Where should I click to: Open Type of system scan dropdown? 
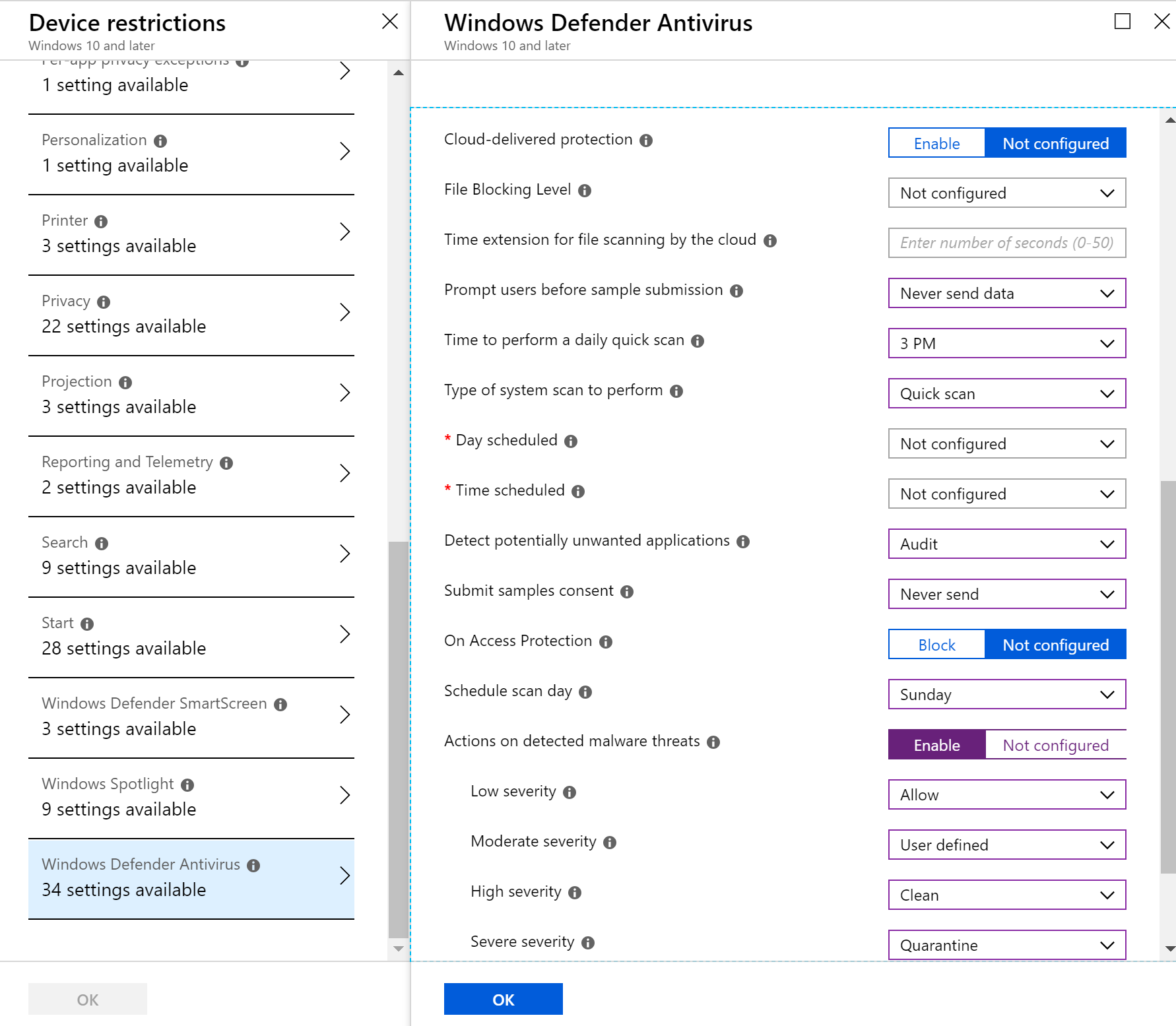[1007, 393]
